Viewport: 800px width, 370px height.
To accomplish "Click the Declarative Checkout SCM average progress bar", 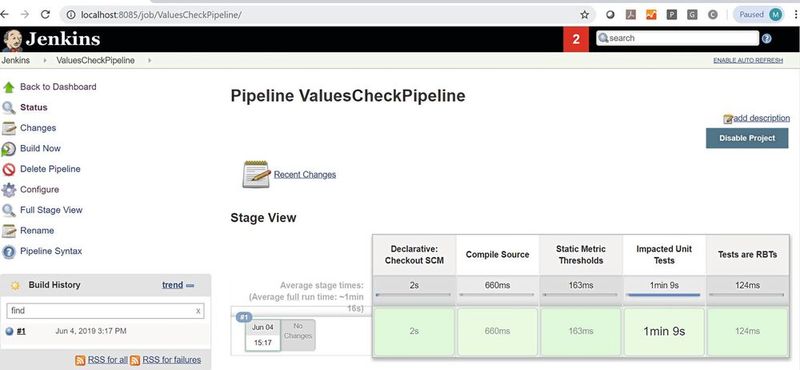I will click(414, 294).
